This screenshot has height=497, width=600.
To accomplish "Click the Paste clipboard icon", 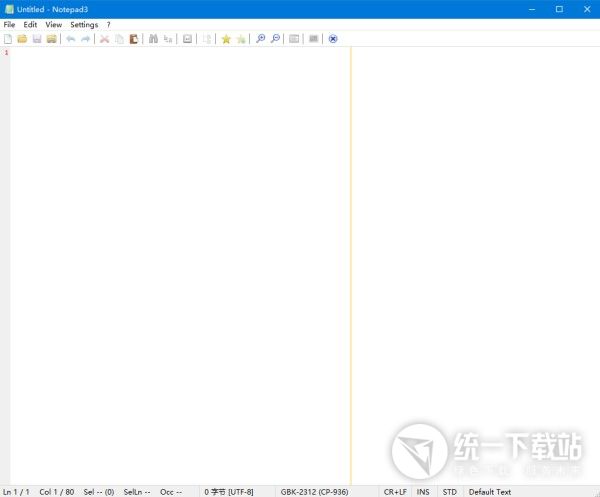I will click(133, 39).
